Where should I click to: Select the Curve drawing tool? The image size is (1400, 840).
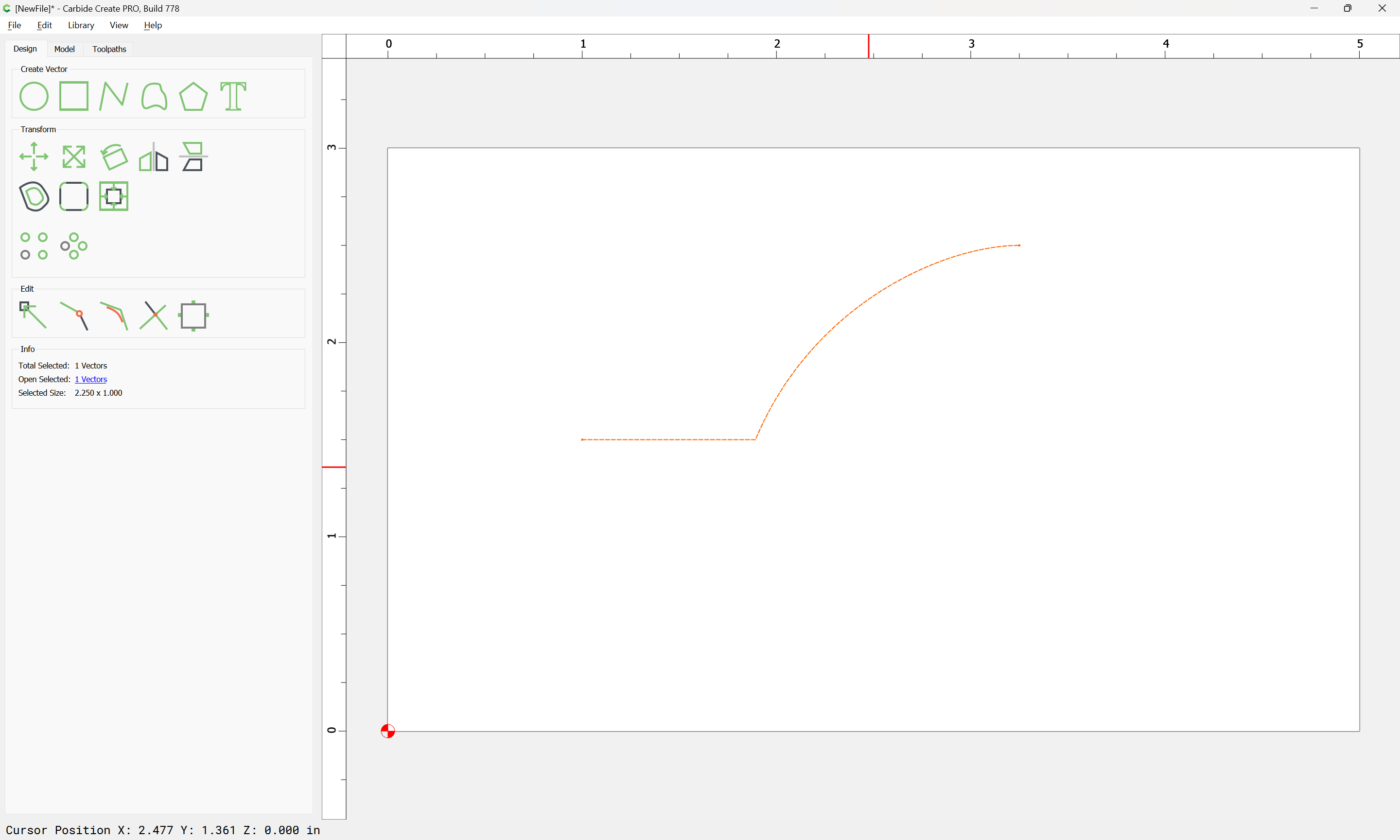pyautogui.click(x=154, y=96)
